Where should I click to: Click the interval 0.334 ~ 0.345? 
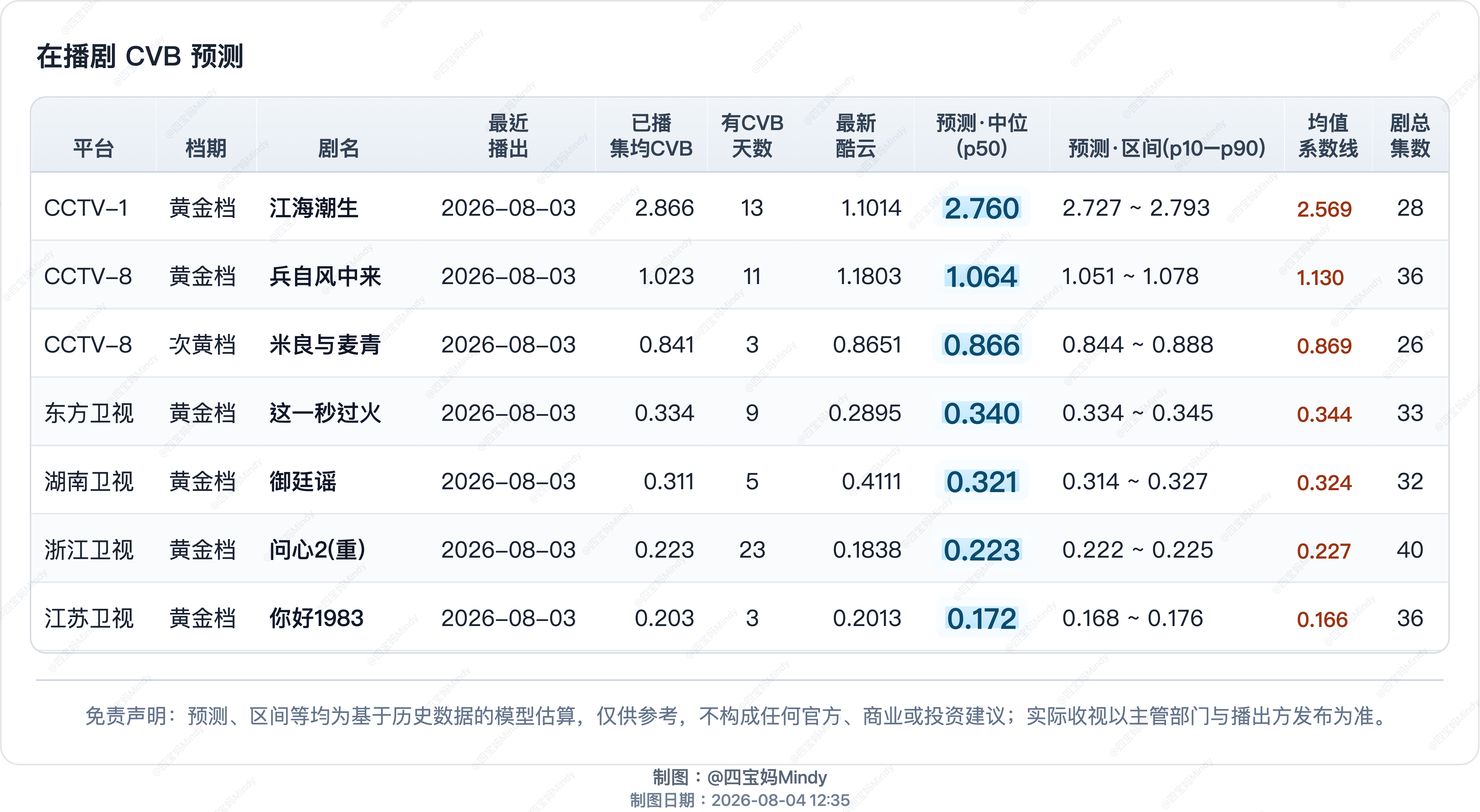tap(1138, 413)
